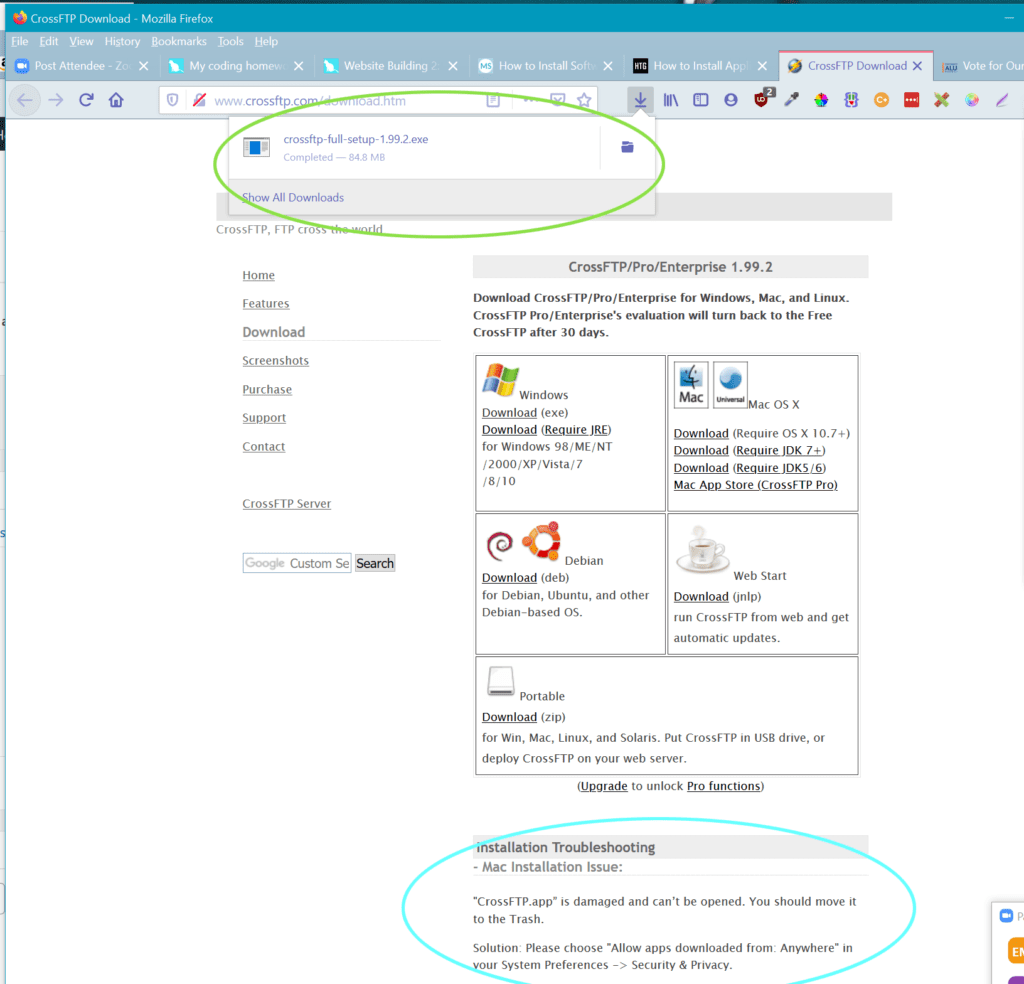Open the Mac App Store (CrossFTP Pro) link
Screen dimensions: 1024x984
point(755,484)
